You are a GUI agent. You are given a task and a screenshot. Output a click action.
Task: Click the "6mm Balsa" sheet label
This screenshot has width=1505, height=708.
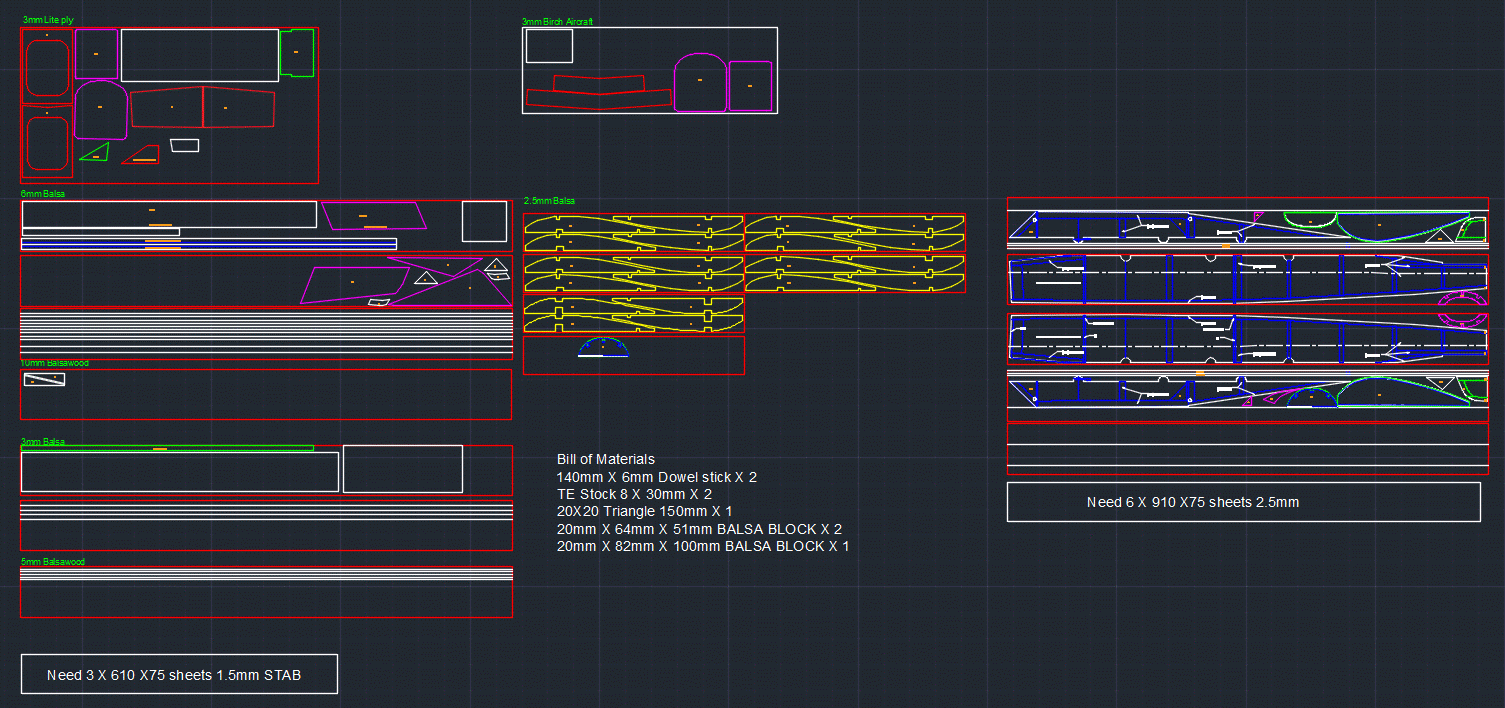tap(42, 193)
